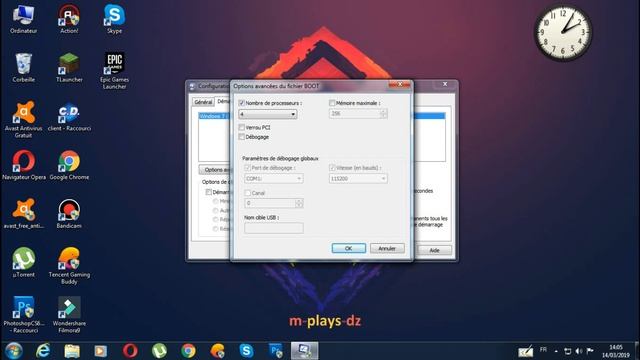Toggle the Nombre de processeurs checkbox
This screenshot has height=360, width=640.
point(242,103)
